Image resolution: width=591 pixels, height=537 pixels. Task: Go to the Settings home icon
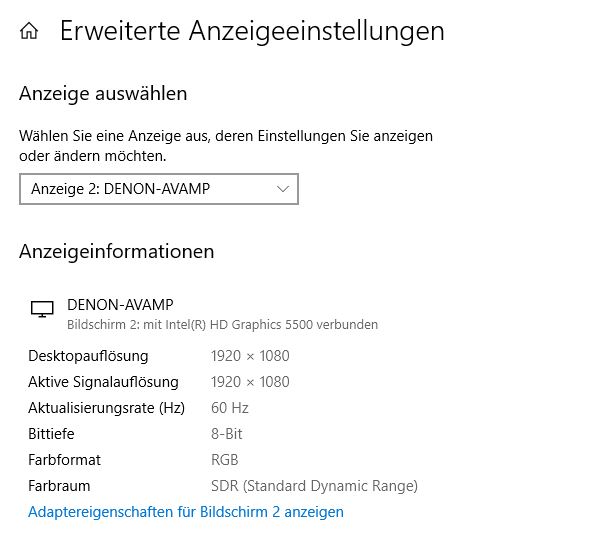click(29, 31)
